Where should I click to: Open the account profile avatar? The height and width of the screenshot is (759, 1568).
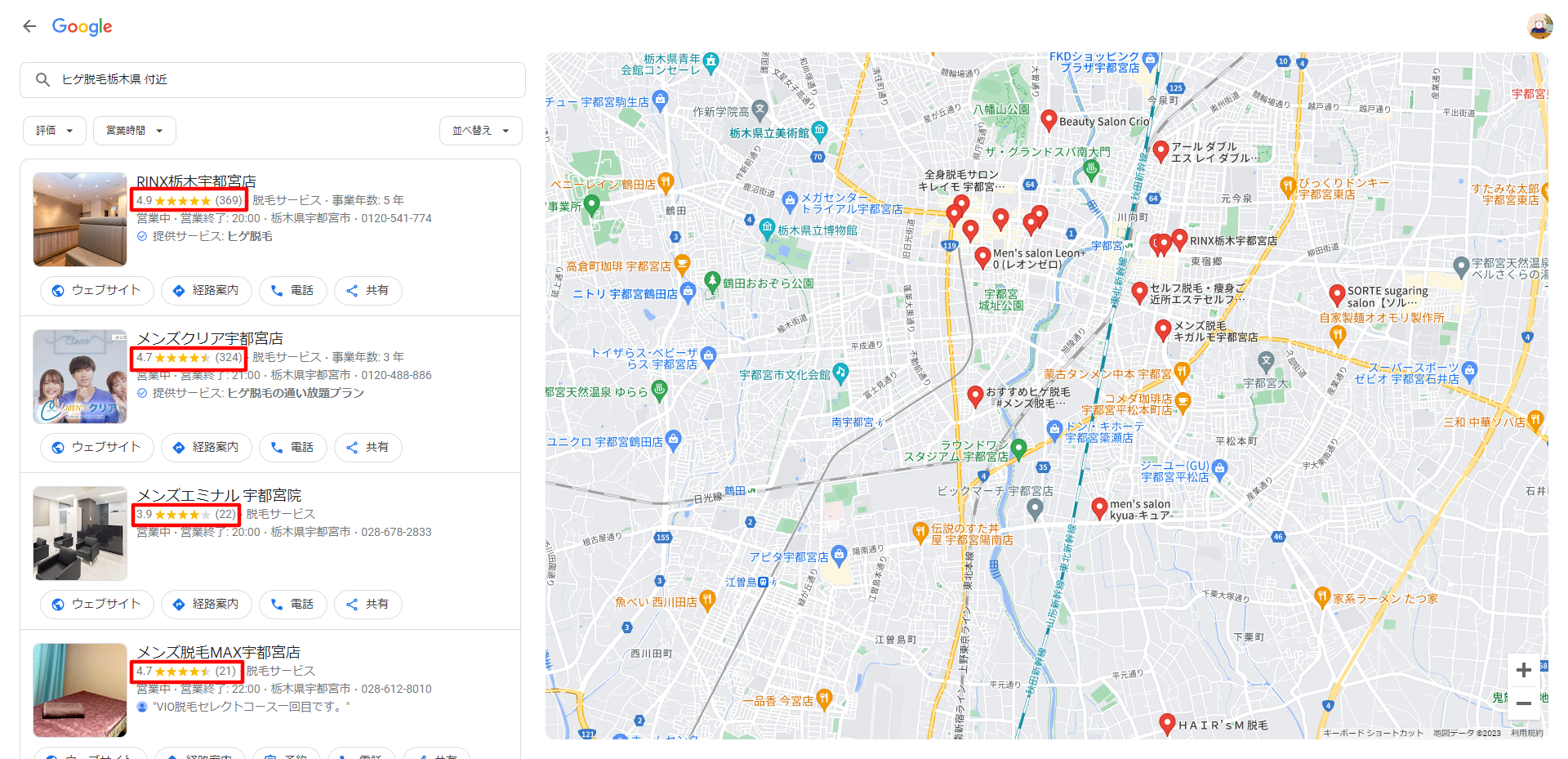pyautogui.click(x=1539, y=26)
